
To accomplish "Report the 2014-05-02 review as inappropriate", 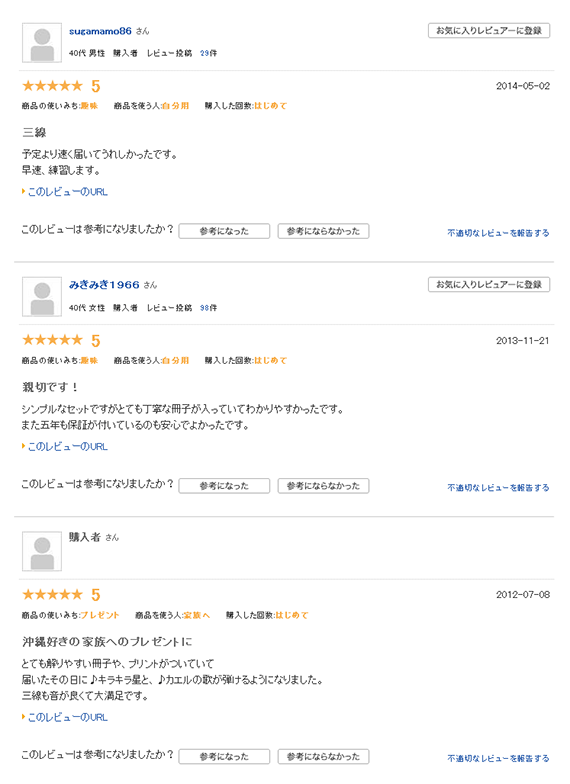I will (498, 233).
